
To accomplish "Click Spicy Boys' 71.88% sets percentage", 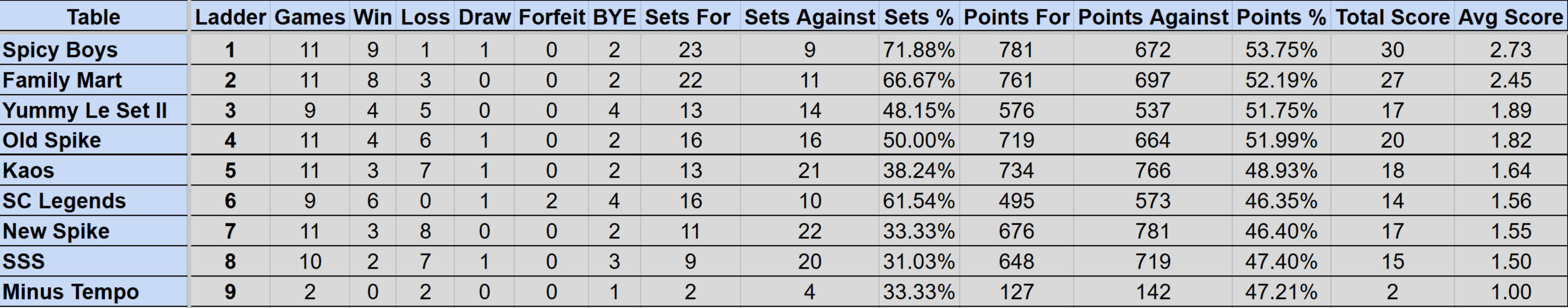I will (x=918, y=50).
